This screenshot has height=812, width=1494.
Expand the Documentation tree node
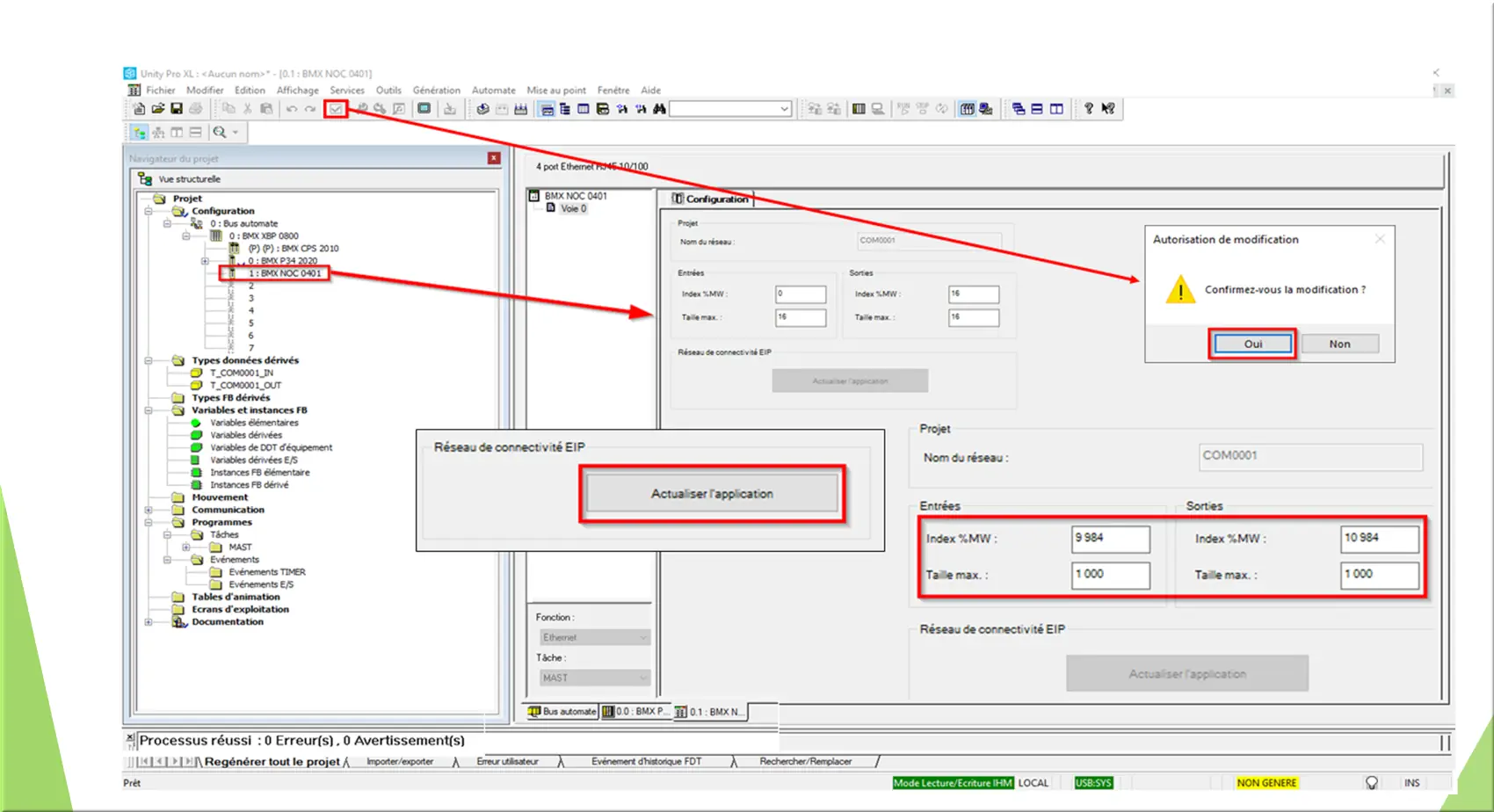point(149,621)
